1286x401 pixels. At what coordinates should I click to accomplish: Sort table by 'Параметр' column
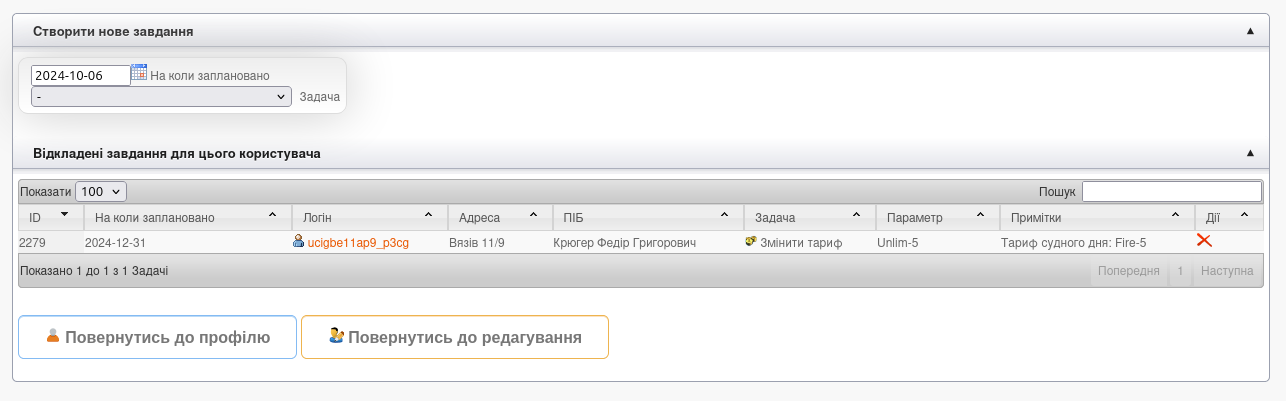coord(936,217)
